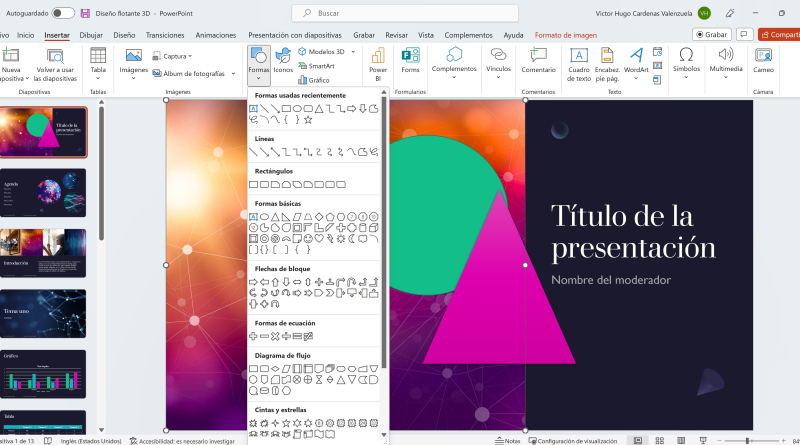Collapse the Formas shapes dropdown
This screenshot has width=800, height=445.
(259, 65)
